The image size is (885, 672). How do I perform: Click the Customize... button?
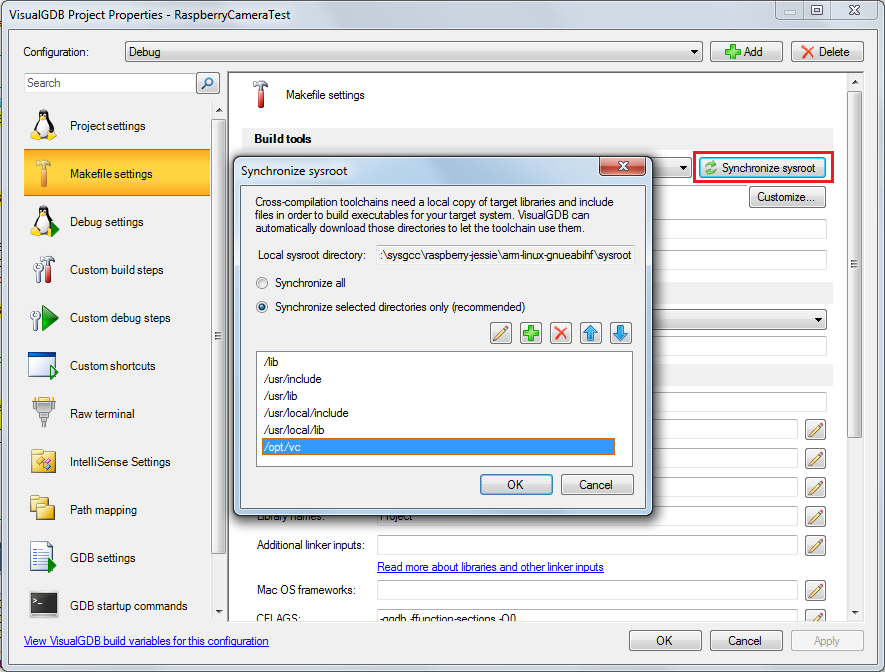(x=787, y=197)
